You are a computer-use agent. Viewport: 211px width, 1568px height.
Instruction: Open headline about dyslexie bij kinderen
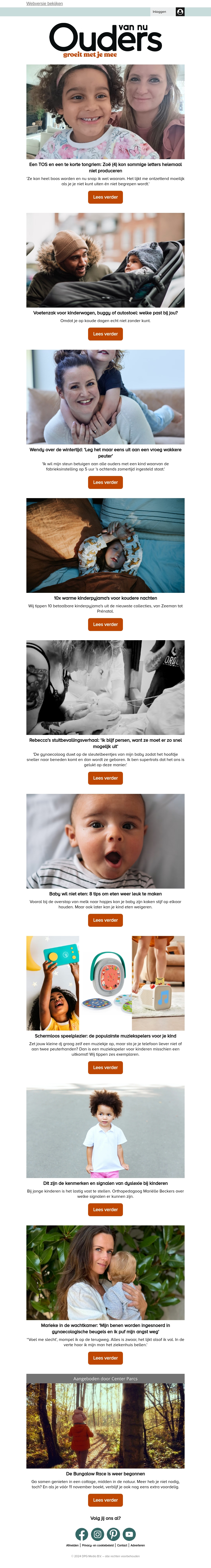point(105,1183)
